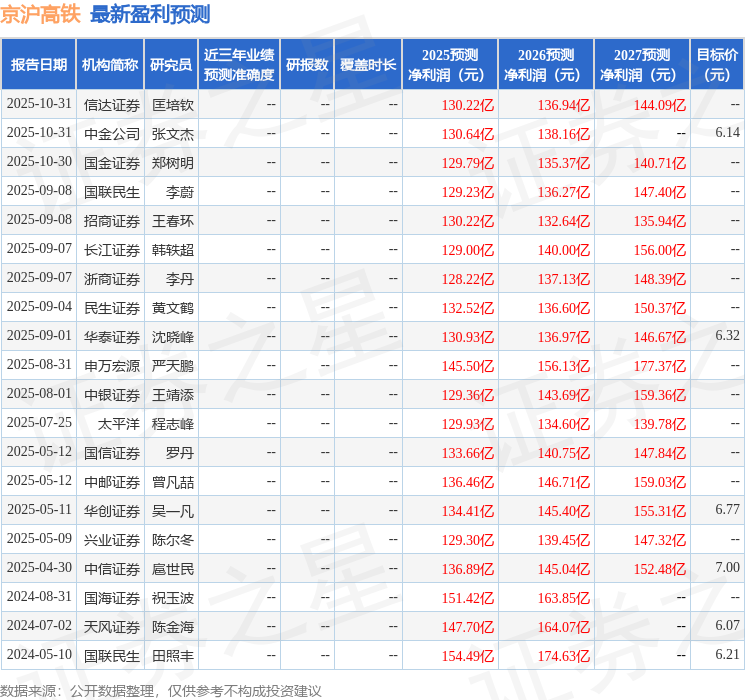
Task: Click the 2027预测净利润 column header
Action: (642, 65)
